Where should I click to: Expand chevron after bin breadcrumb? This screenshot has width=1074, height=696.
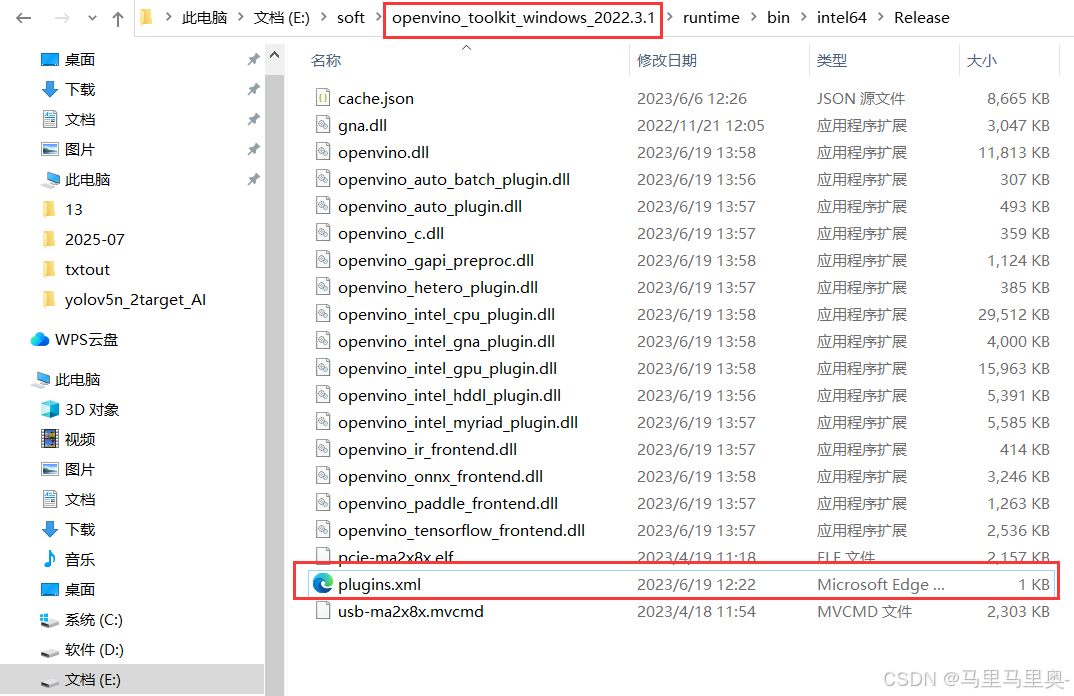coord(803,18)
